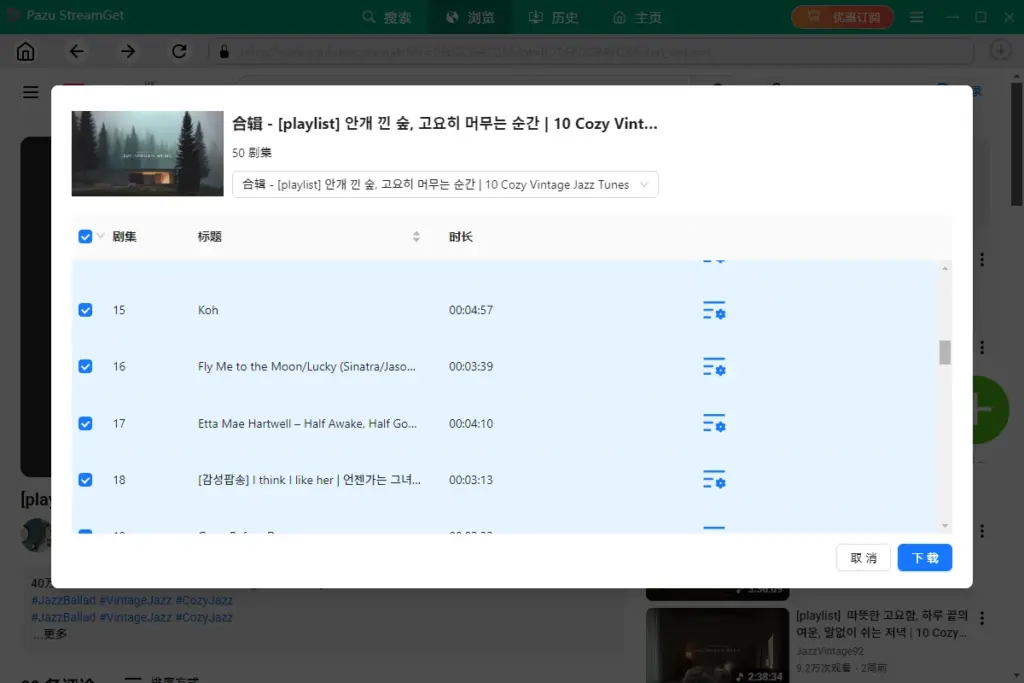Cancel the dialog with the 取消 button
The image size is (1024, 683).
pyautogui.click(x=863, y=557)
